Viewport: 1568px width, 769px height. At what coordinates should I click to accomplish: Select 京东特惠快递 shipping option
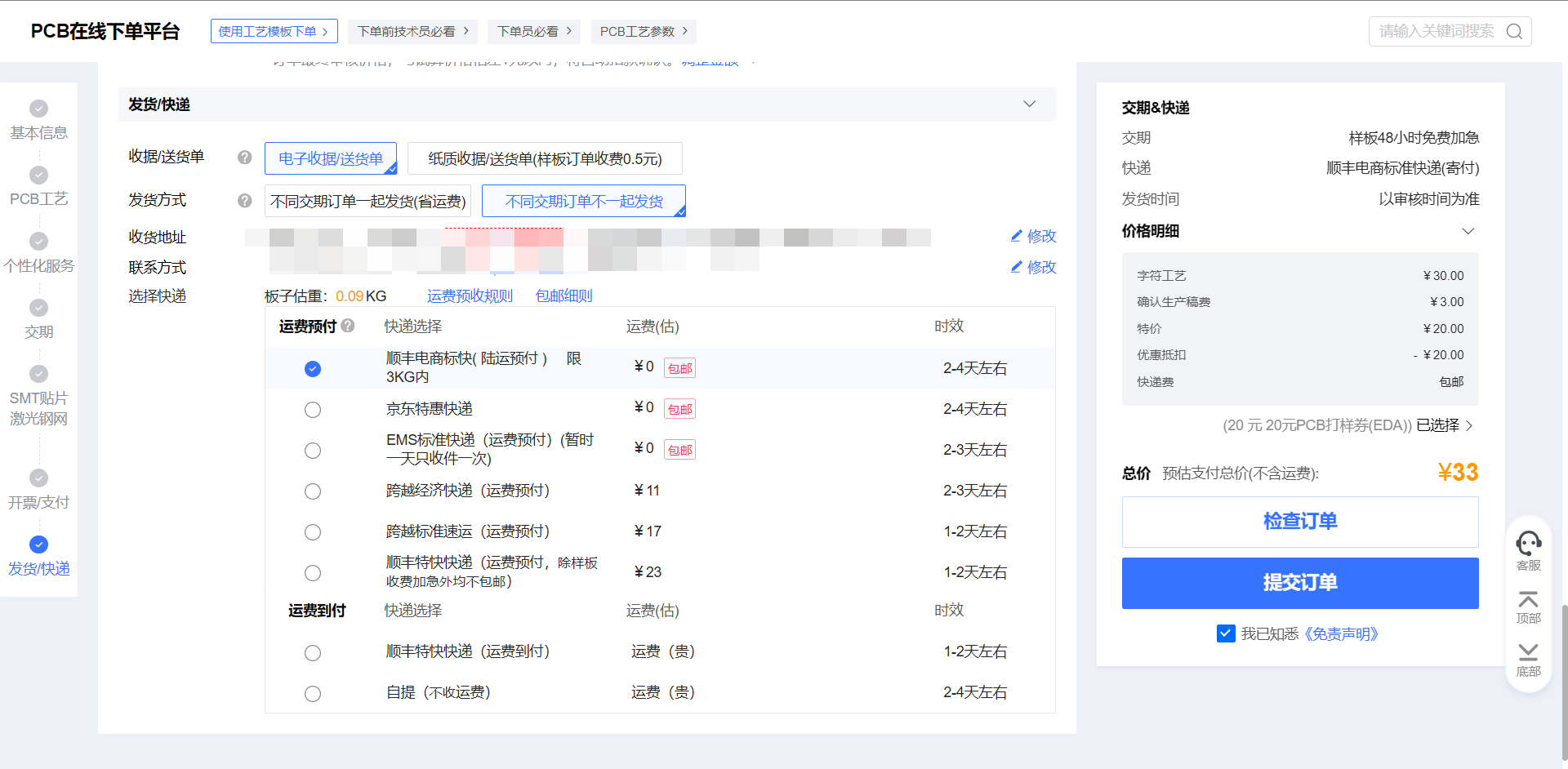click(x=313, y=410)
